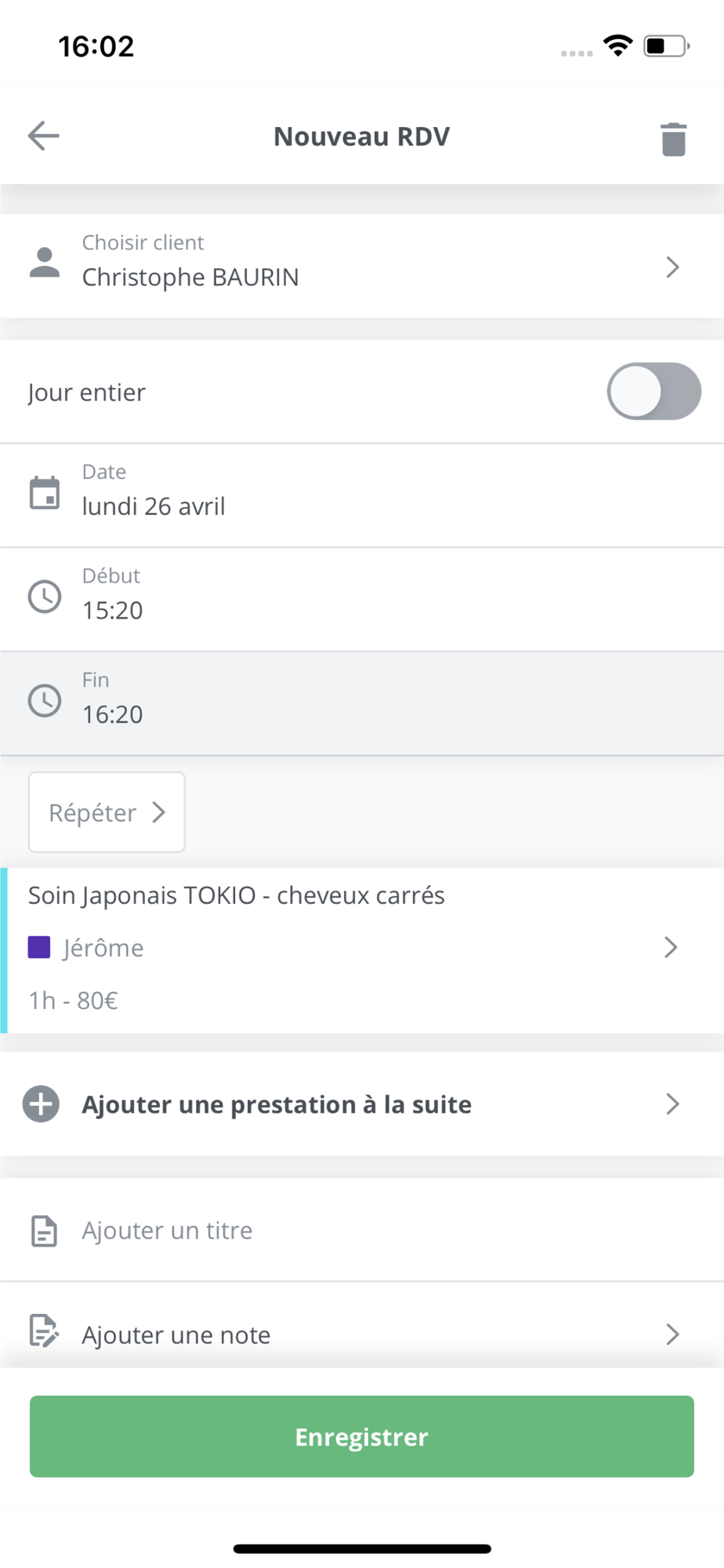Save appointment with Enregistrer button
The height and width of the screenshot is (1568, 724).
[x=362, y=1436]
